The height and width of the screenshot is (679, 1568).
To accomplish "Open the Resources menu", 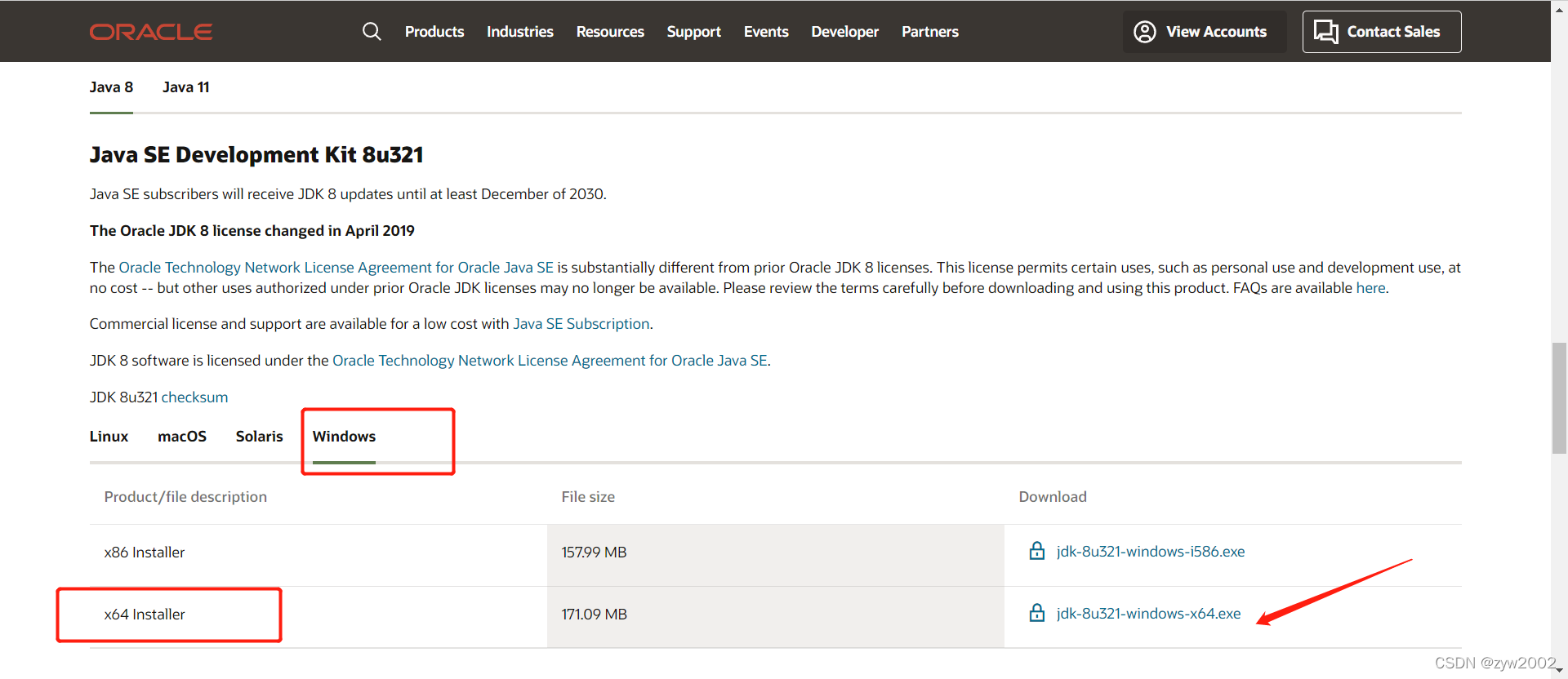I will [x=610, y=32].
